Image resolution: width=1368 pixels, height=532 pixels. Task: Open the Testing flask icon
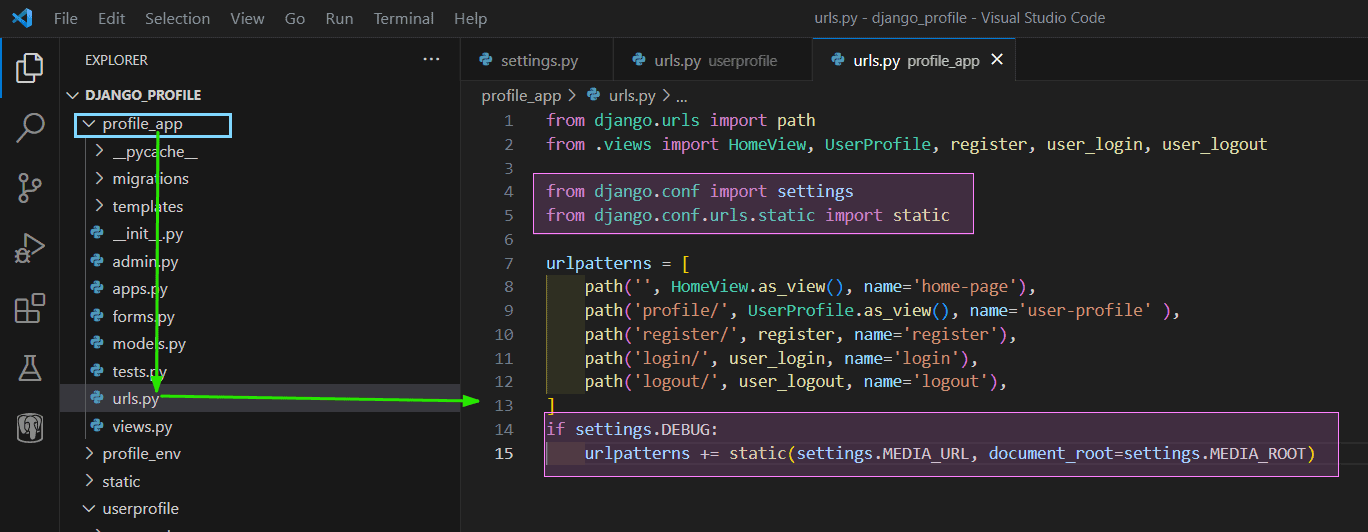(30, 368)
